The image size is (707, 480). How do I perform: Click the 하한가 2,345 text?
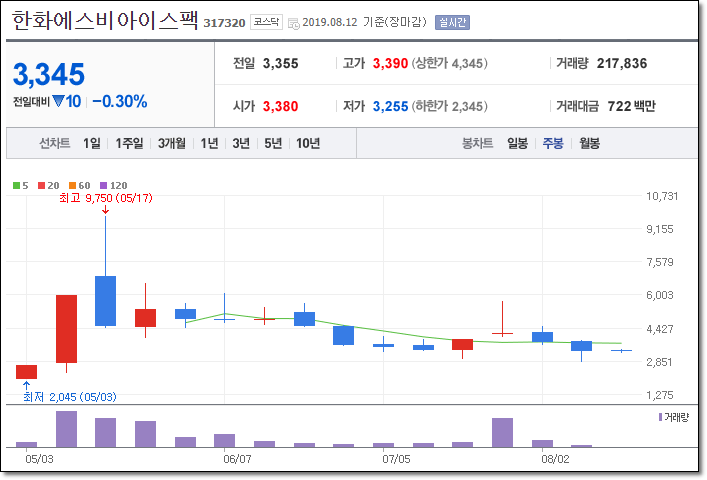click(450, 106)
